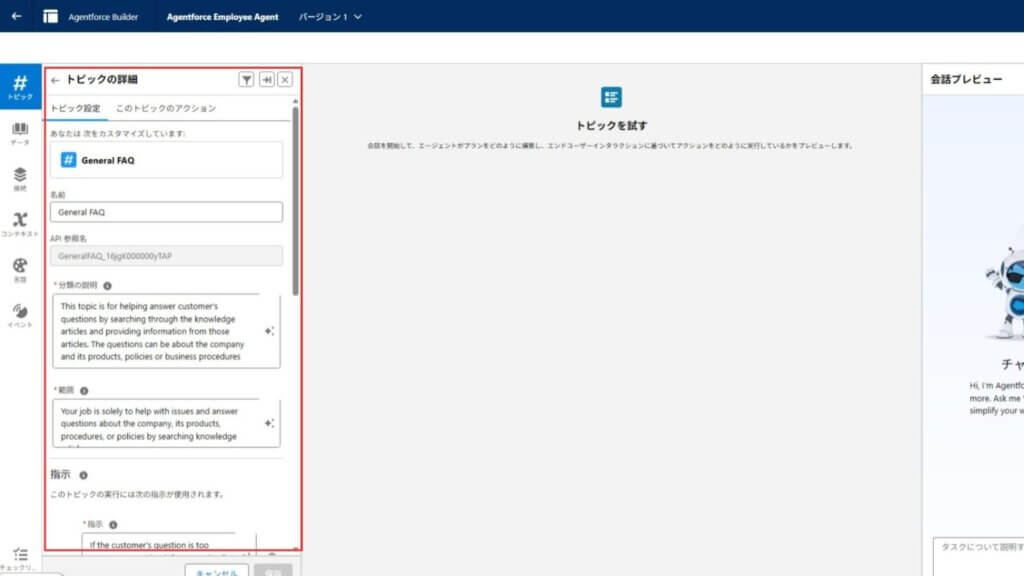
Task: Click the filter icon in topic details header
Action: 246,80
